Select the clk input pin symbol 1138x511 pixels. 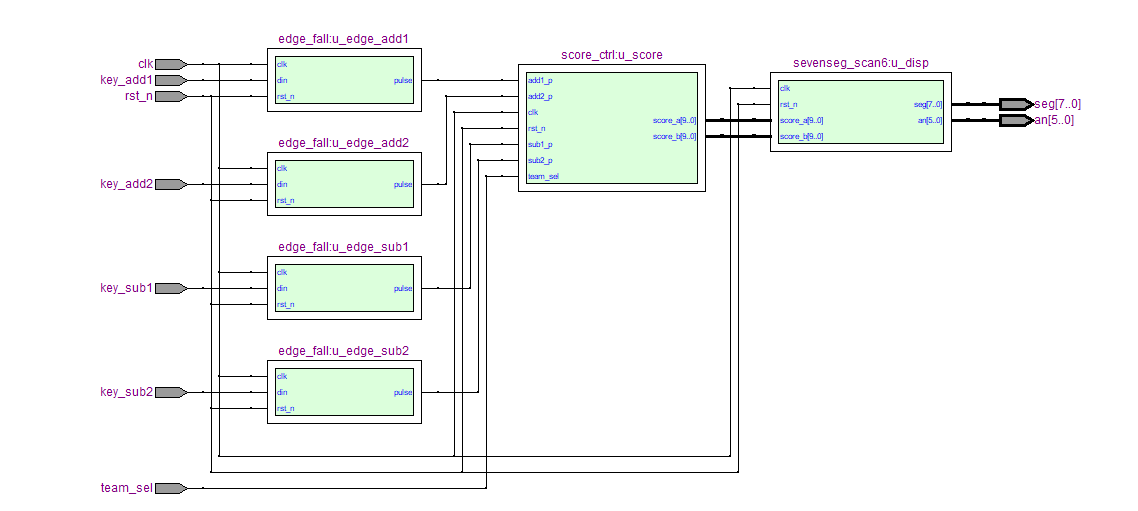click(171, 65)
